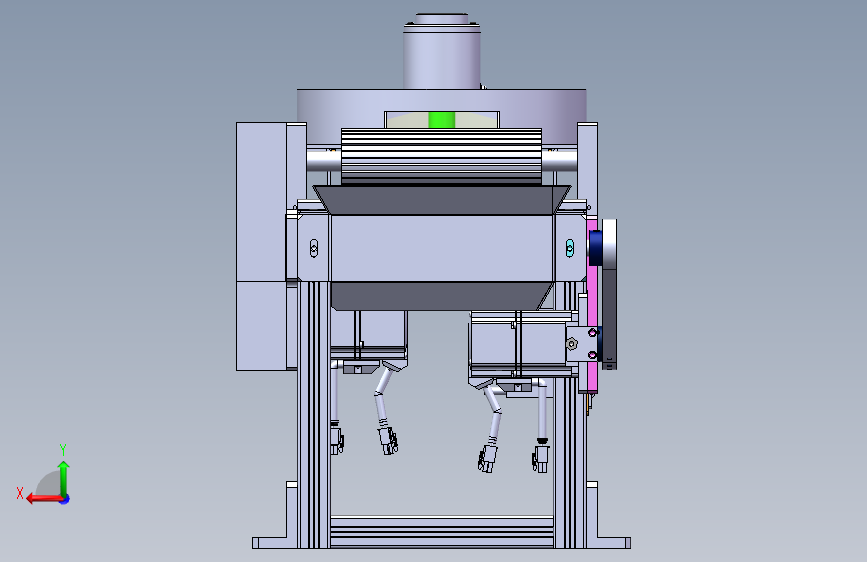The width and height of the screenshot is (867, 562).
Task: Select the horizontal crossbar at the frame bottom
Action: [x=441, y=532]
